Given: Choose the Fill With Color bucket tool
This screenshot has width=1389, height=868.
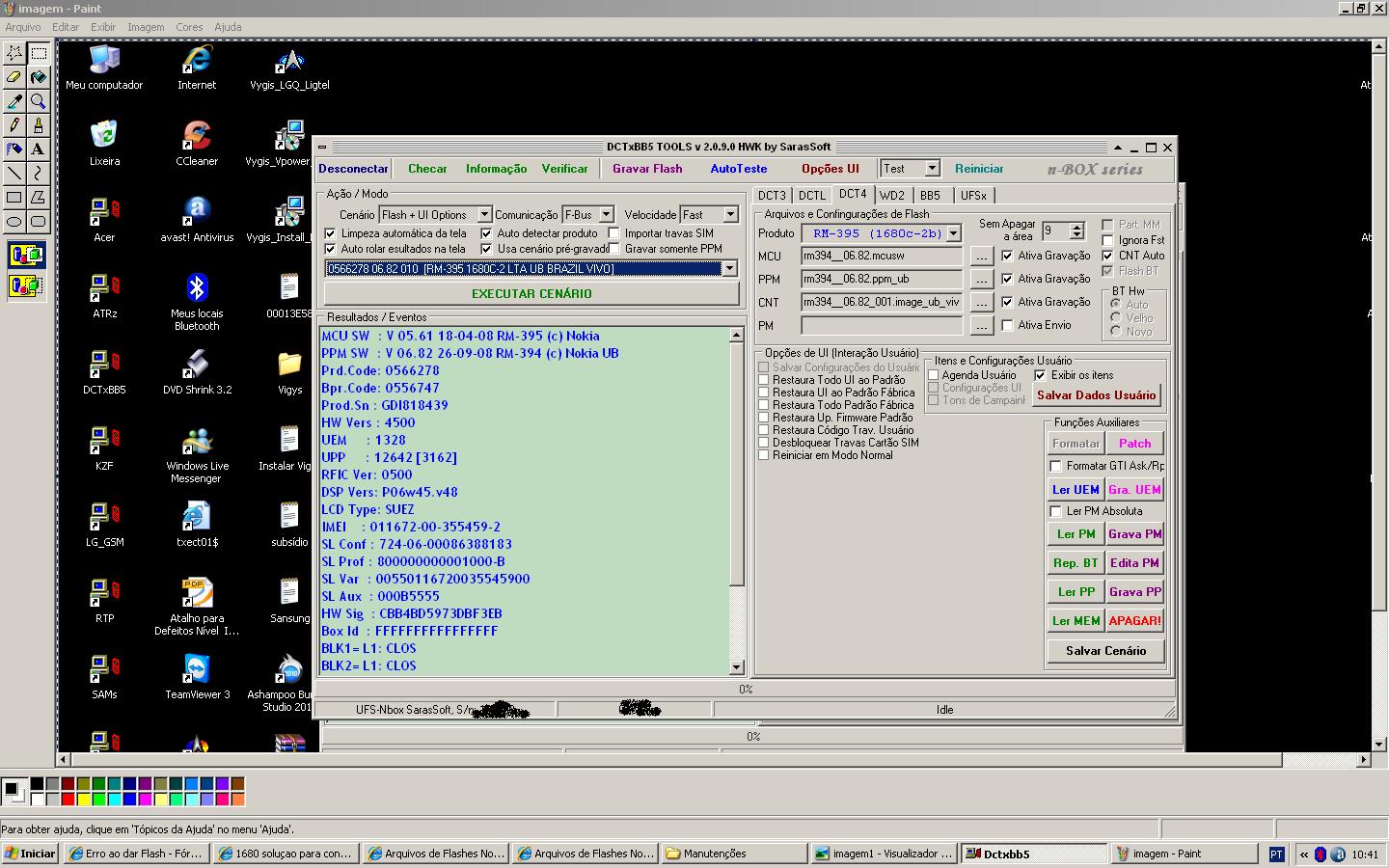Looking at the screenshot, I should tap(38, 77).
